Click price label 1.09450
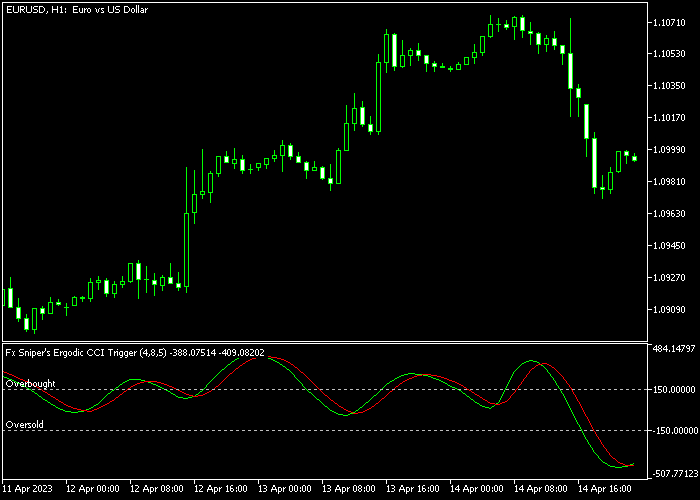700x500 pixels. (x=669, y=246)
